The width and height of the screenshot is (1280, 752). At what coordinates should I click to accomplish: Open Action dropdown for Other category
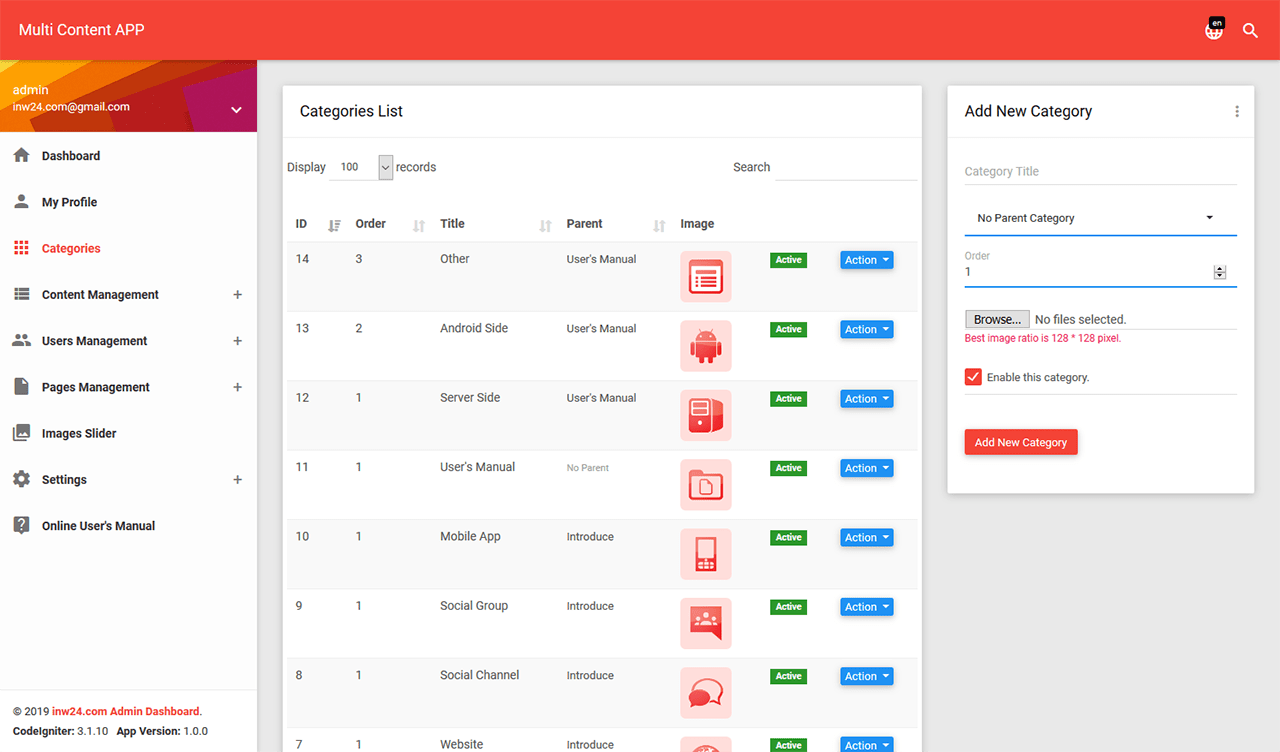point(866,260)
